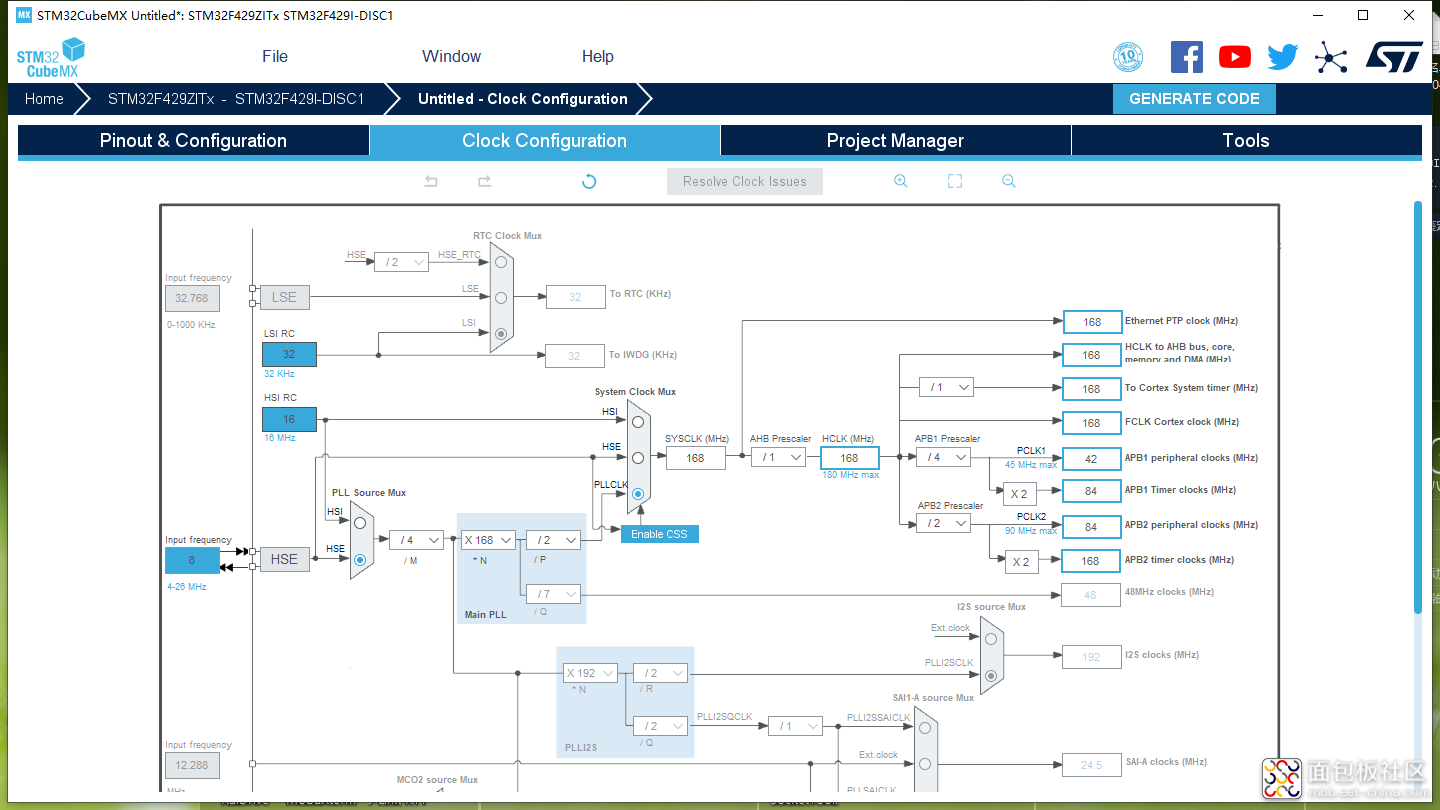Go to Home breadcrumb

(x=44, y=99)
